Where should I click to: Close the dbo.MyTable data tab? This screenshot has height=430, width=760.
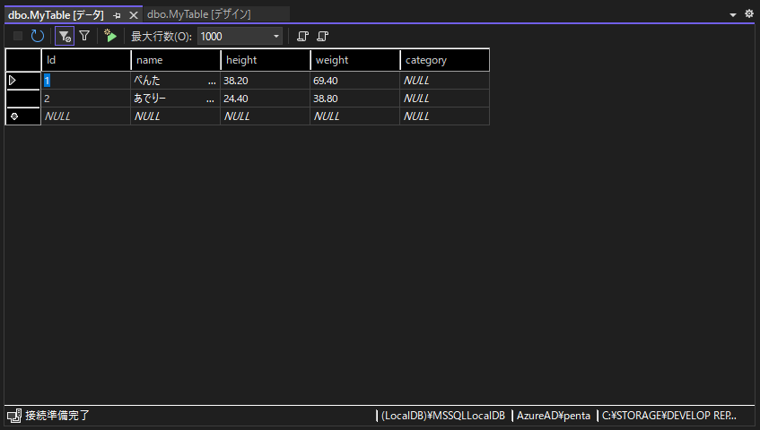click(x=133, y=16)
